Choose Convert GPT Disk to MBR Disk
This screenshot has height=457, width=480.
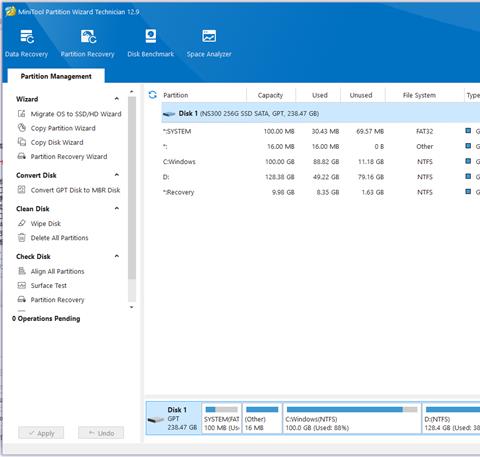point(75,190)
